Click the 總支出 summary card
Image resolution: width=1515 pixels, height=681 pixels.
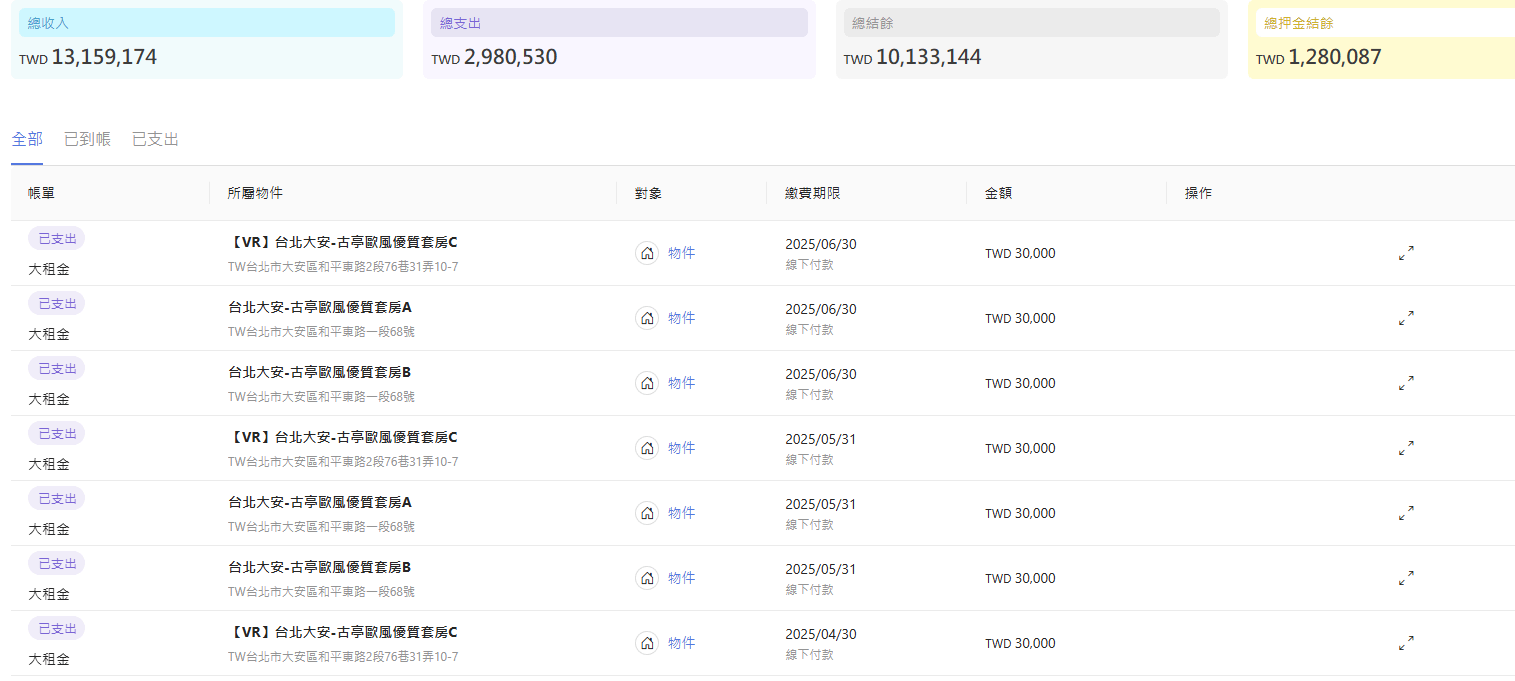618,39
